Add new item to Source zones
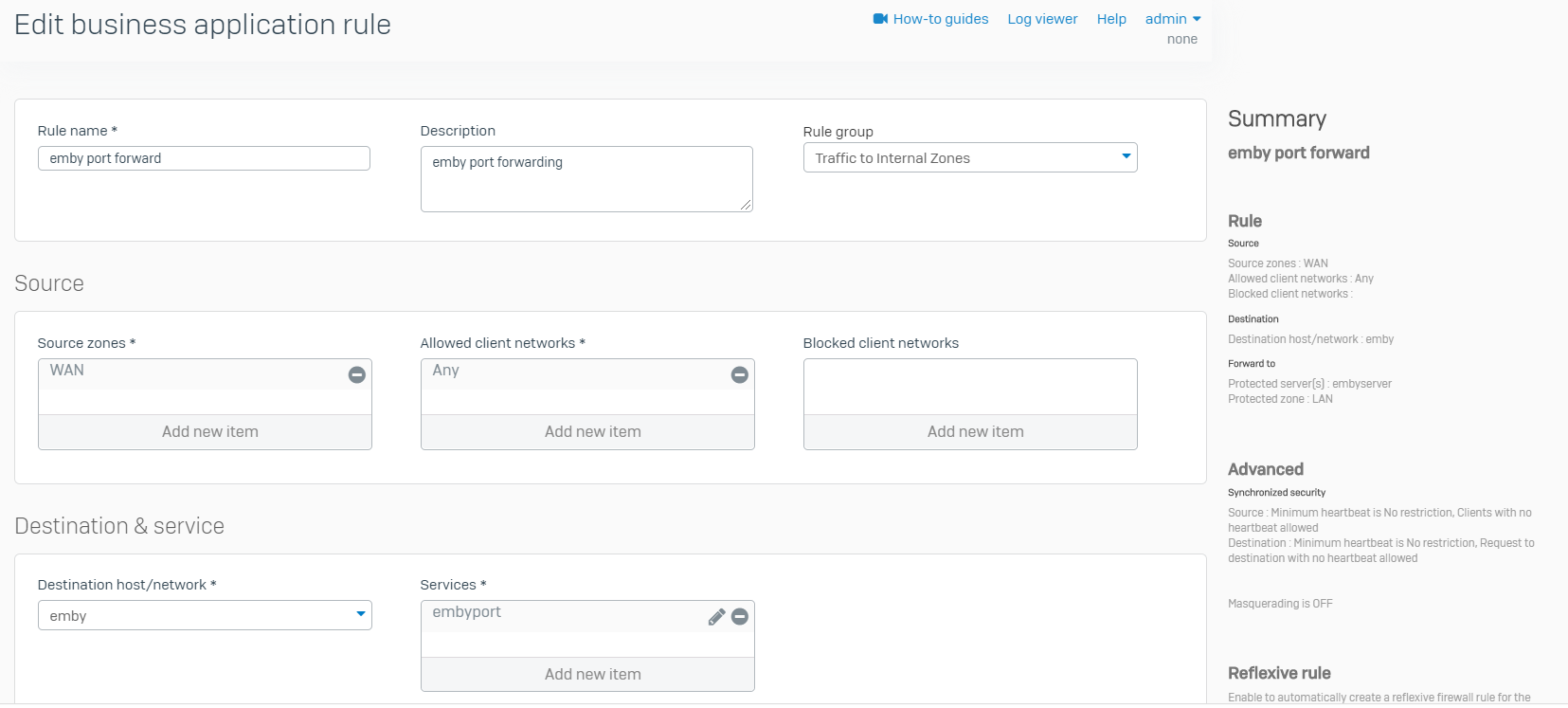 click(205, 432)
